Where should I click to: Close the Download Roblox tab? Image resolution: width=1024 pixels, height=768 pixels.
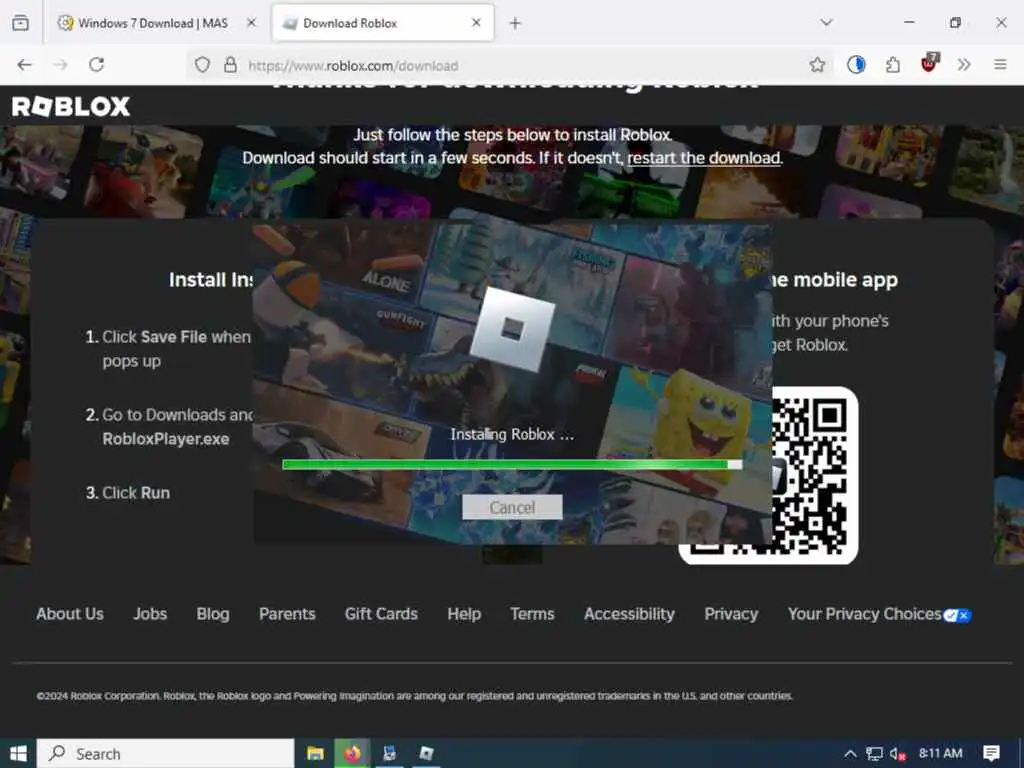pos(476,23)
